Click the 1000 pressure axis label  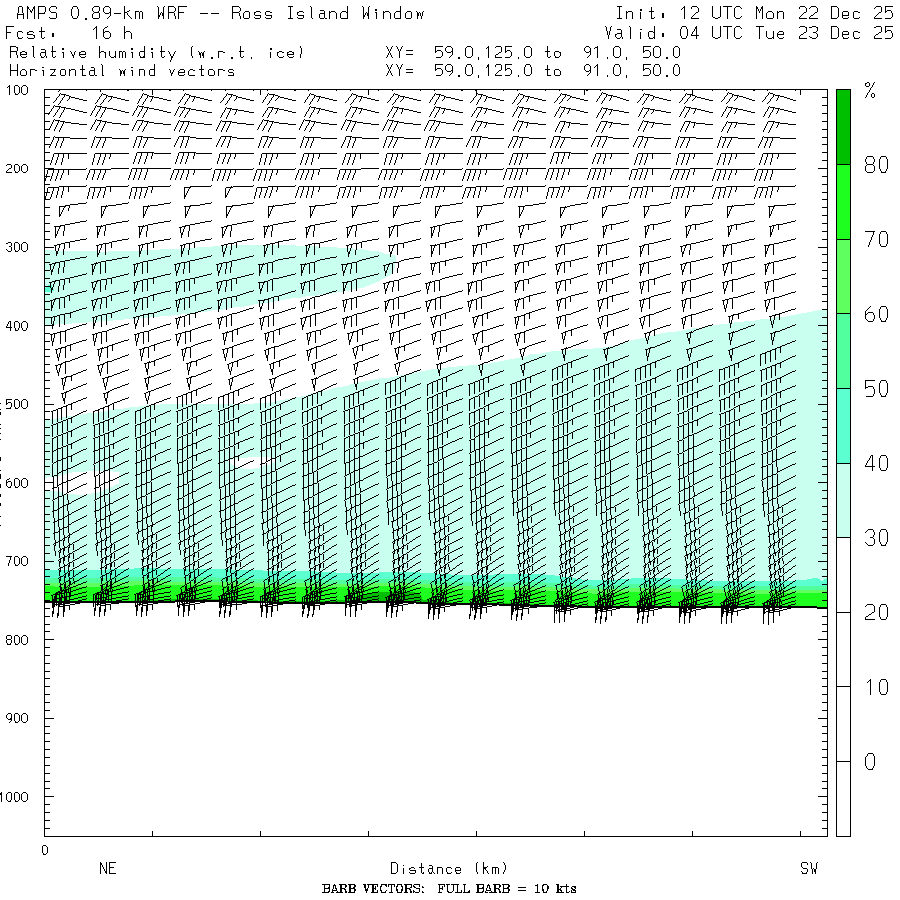pos(14,797)
